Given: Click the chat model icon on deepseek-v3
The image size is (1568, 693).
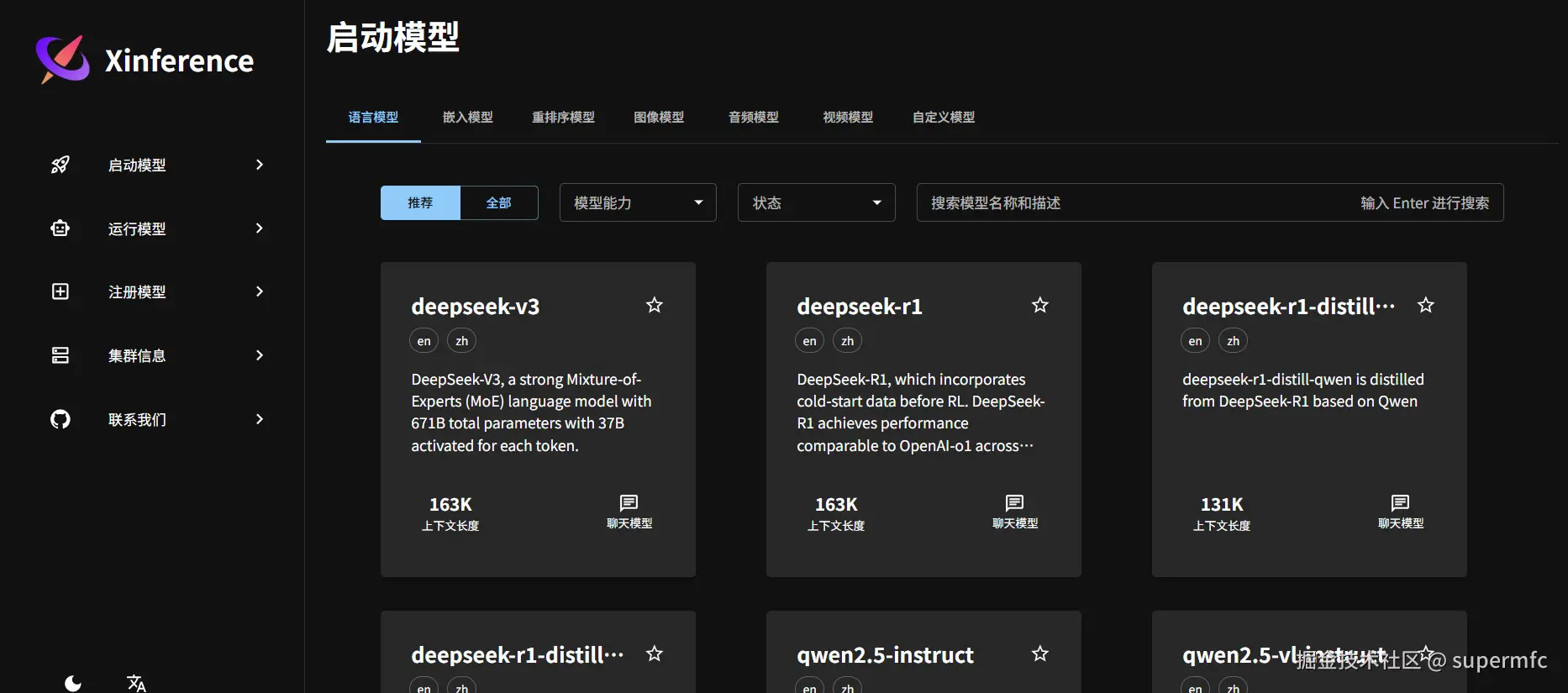Looking at the screenshot, I should [x=629, y=503].
